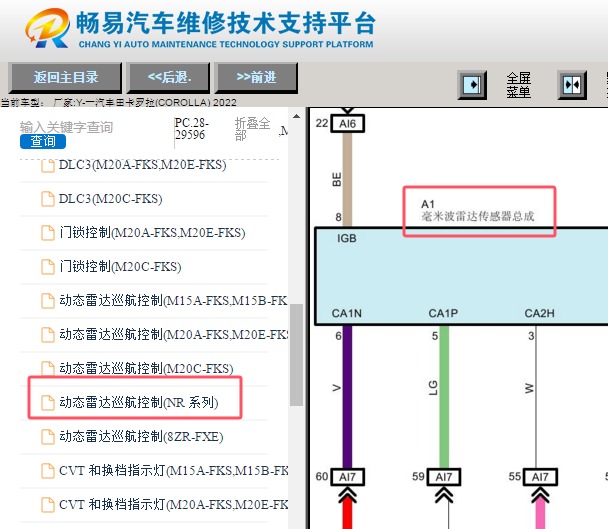608x529 pixels.
Task: Click document icon beside 门锁控制(M20A-FKS,M20E-FKS)
Action: click(x=48, y=233)
